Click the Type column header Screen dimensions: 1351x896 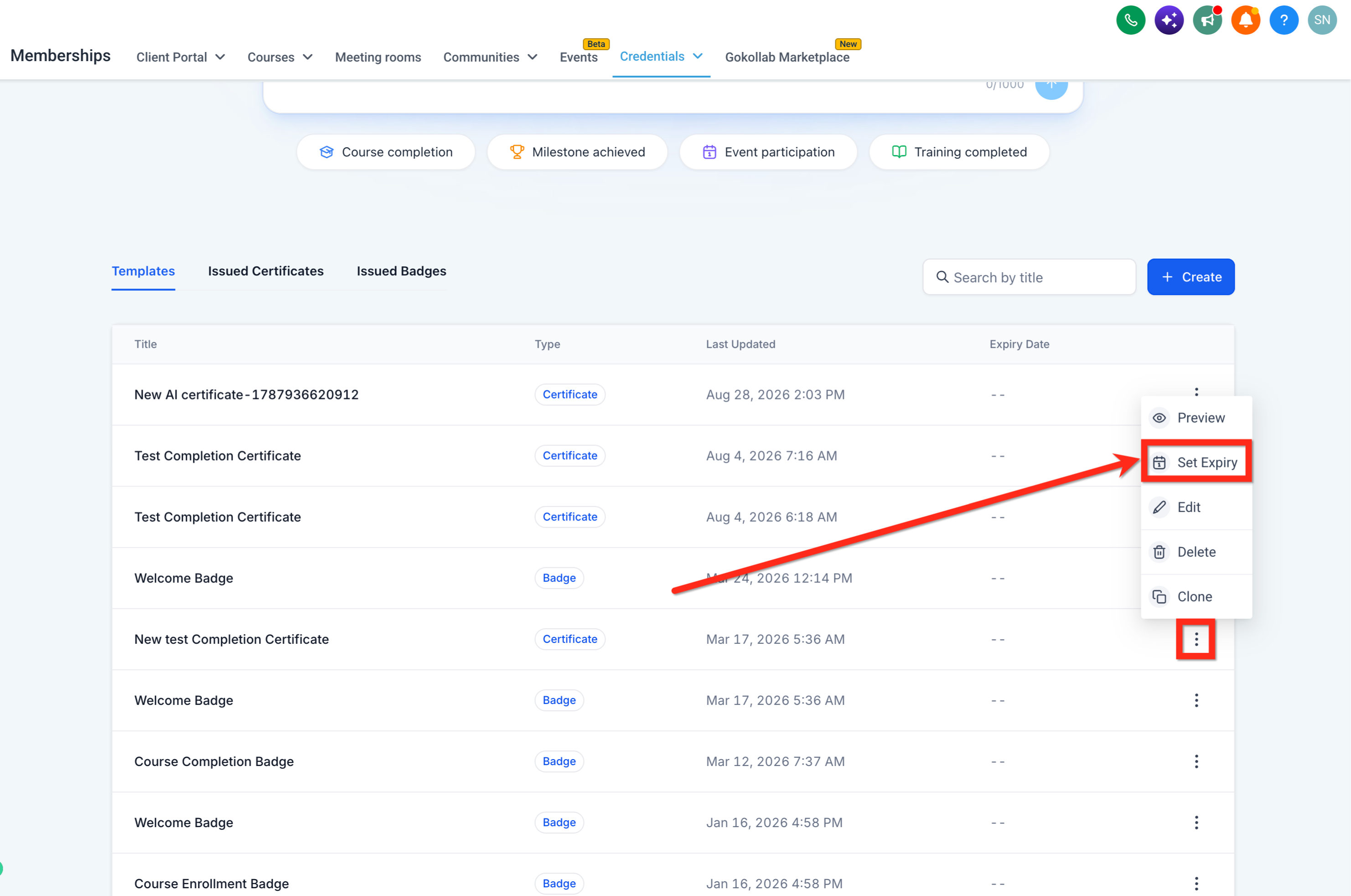point(547,345)
